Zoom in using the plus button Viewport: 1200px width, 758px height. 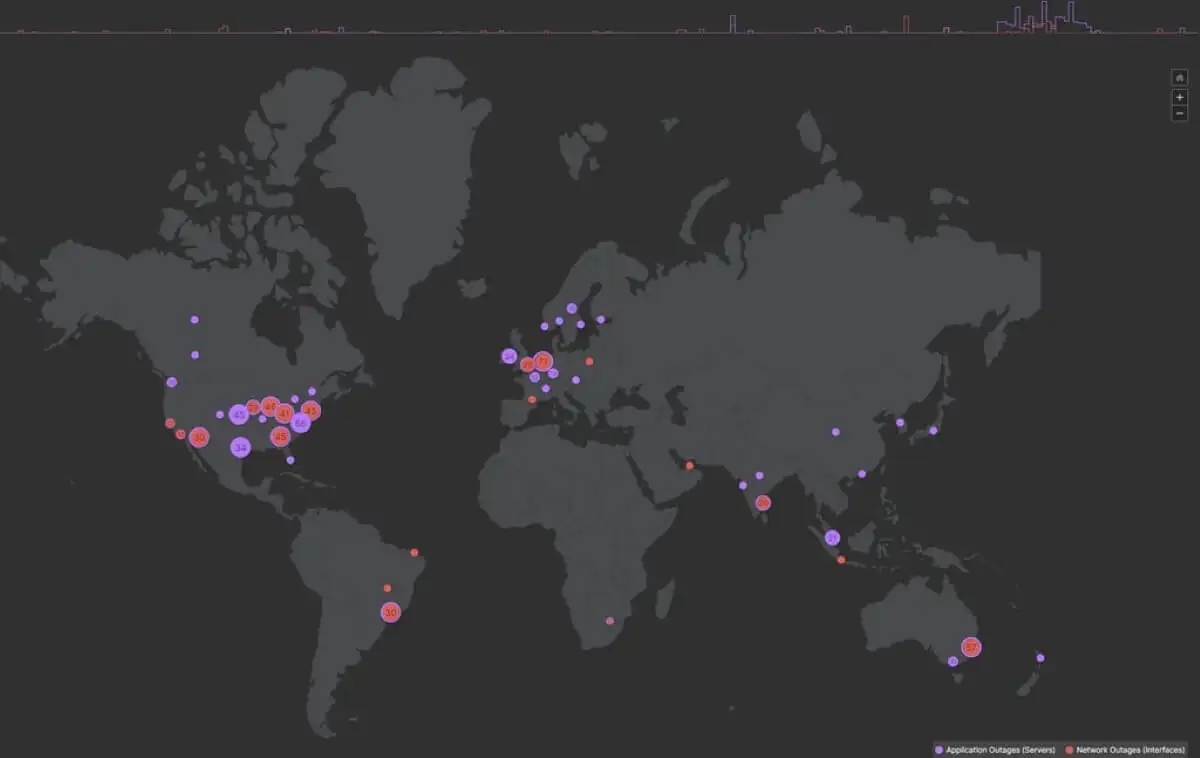coord(1180,97)
